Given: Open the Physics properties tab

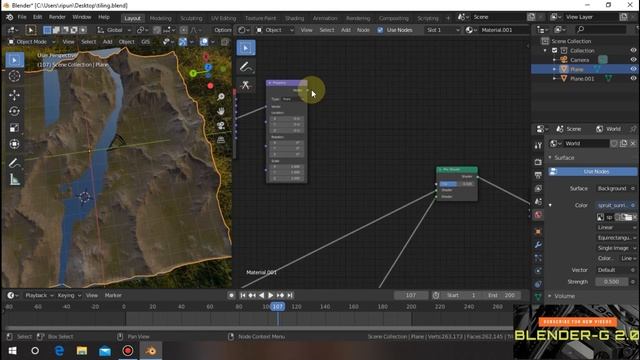Looking at the screenshot, I should click(x=538, y=271).
